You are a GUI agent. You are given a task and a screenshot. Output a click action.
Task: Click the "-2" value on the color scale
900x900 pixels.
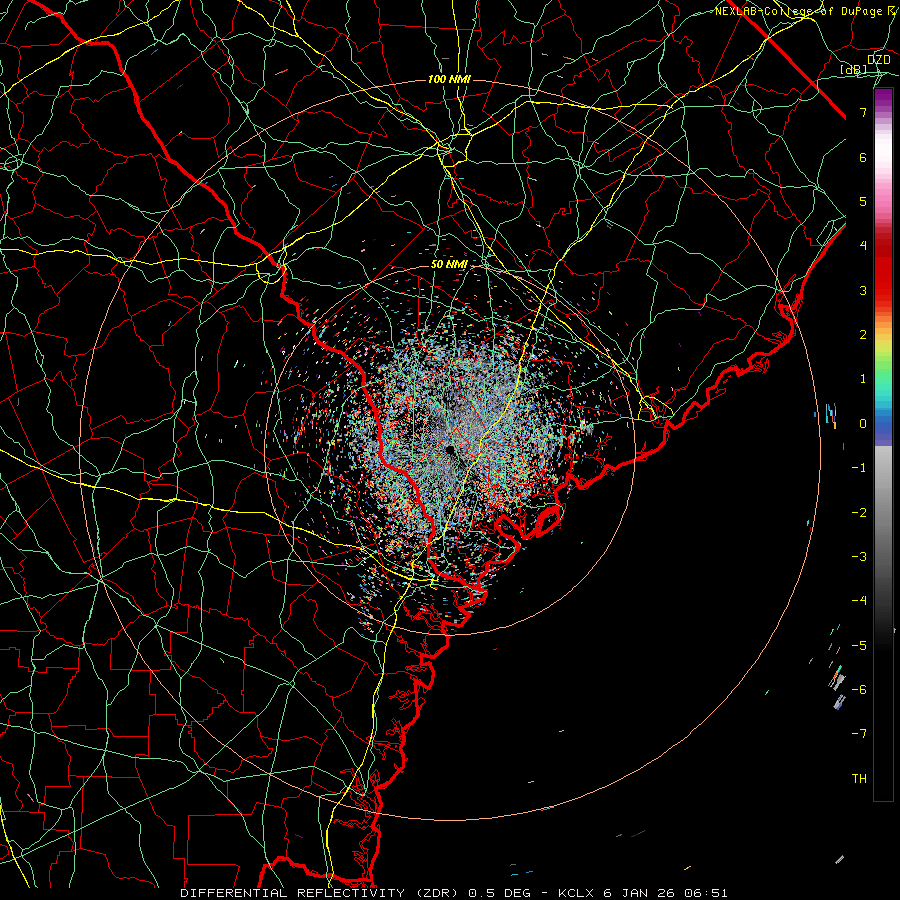click(859, 513)
